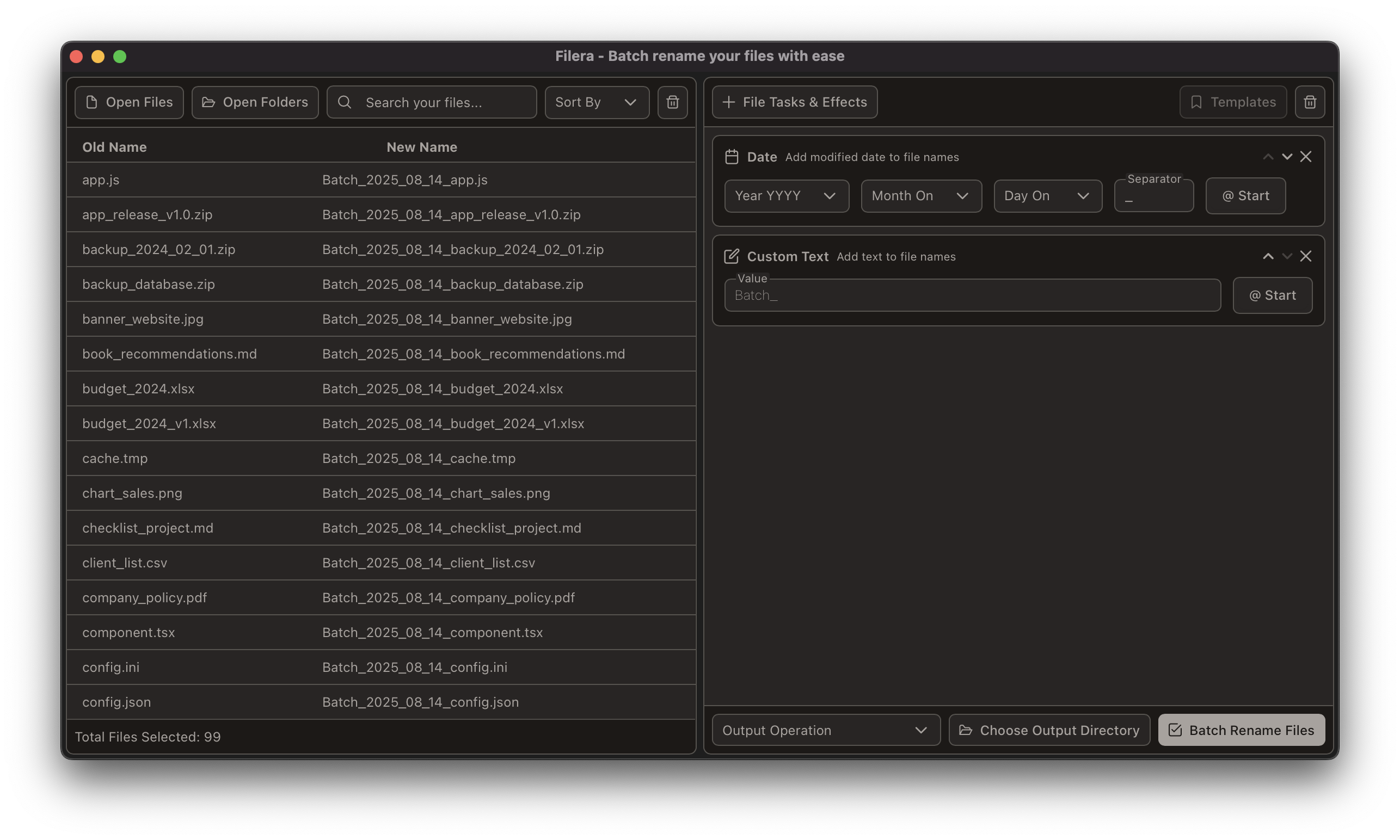Open the Sort By dropdown
The image size is (1400, 840).
click(x=597, y=102)
